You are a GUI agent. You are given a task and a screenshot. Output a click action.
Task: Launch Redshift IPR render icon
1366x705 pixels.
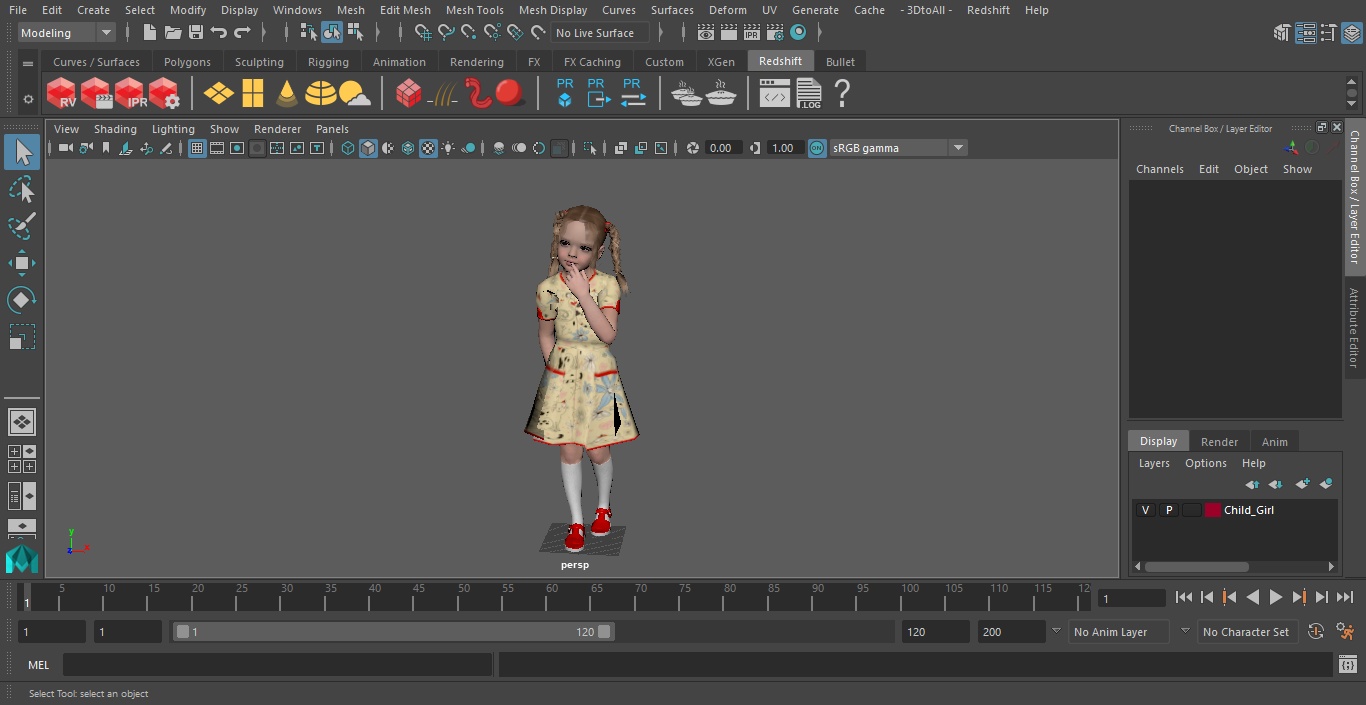130,94
